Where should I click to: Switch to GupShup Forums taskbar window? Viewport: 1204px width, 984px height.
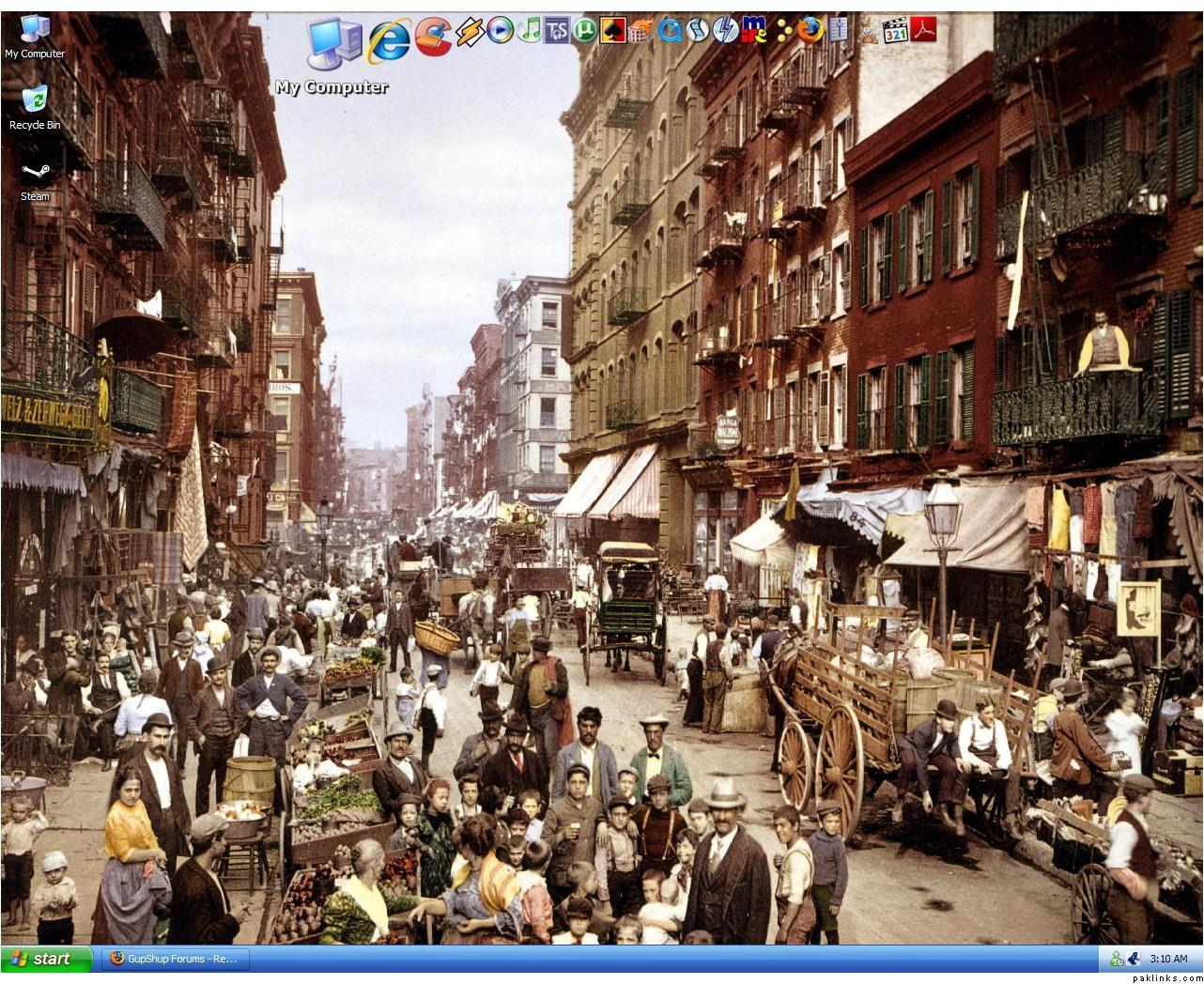[x=175, y=959]
